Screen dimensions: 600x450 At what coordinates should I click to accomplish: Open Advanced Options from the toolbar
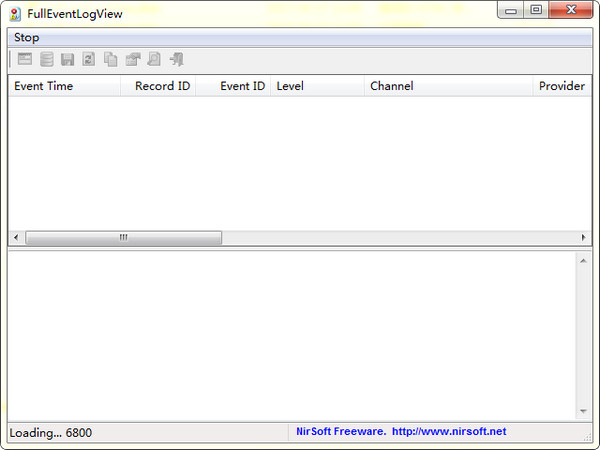coord(25,60)
